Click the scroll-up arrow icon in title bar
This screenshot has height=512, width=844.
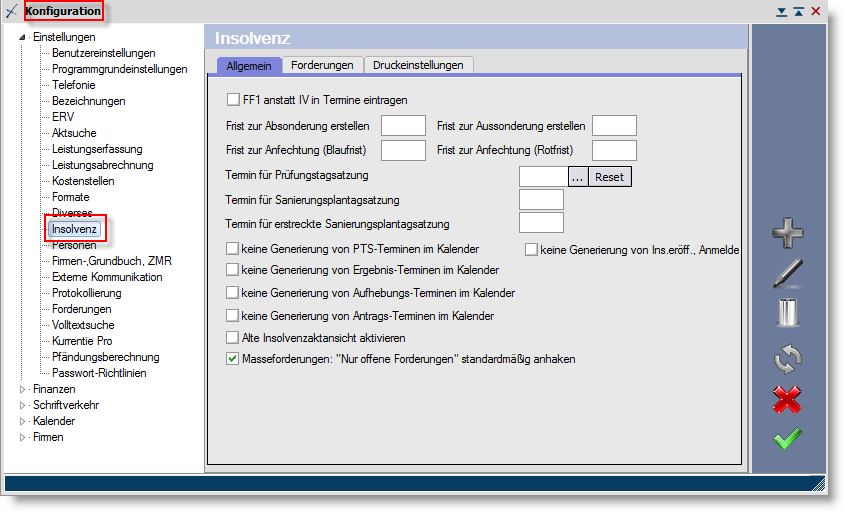pyautogui.click(x=799, y=12)
